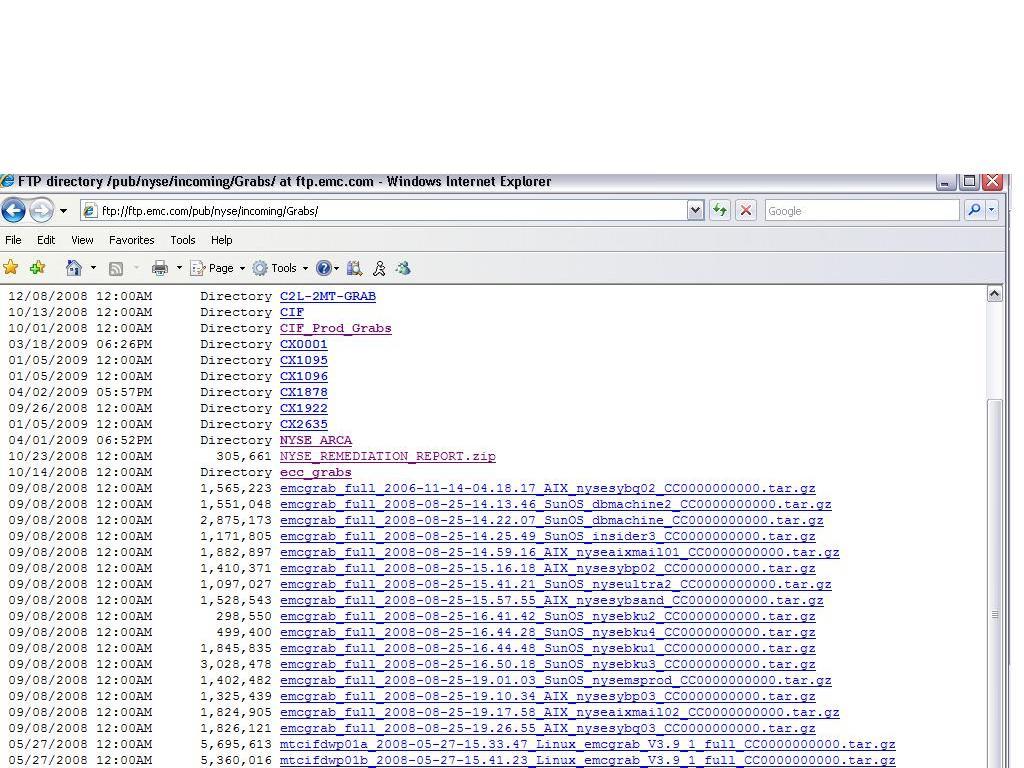Open the ecc_grabs directory
1024x768 pixels.
click(x=316, y=472)
